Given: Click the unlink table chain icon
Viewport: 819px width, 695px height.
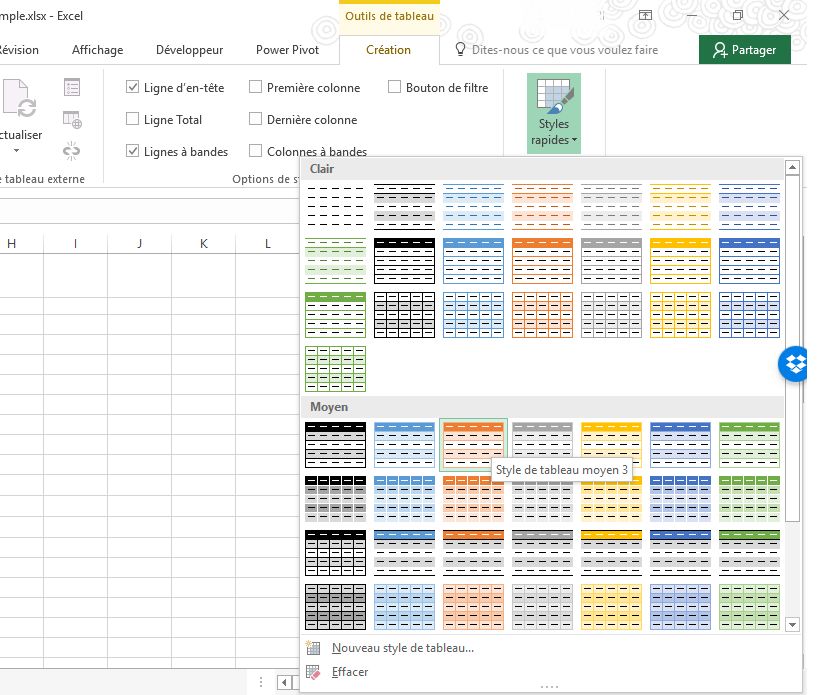Looking at the screenshot, I should pyautogui.click(x=72, y=151).
